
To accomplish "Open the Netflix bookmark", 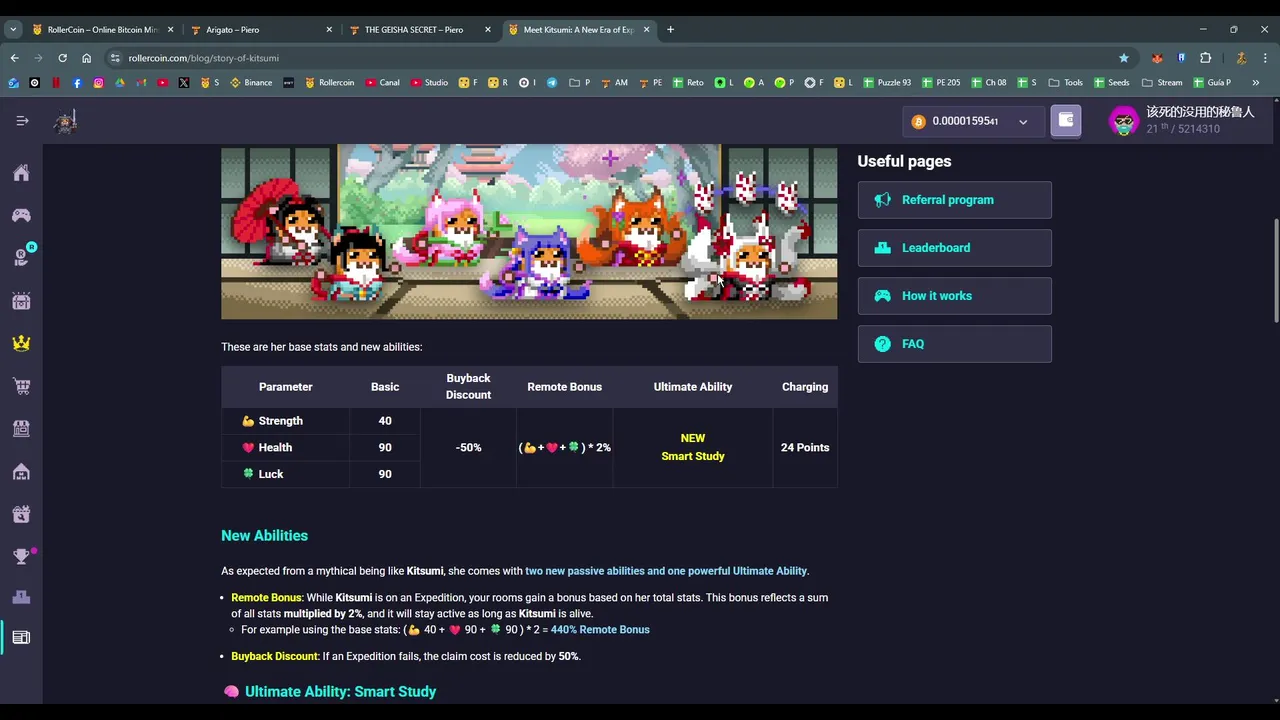I will tap(56, 83).
